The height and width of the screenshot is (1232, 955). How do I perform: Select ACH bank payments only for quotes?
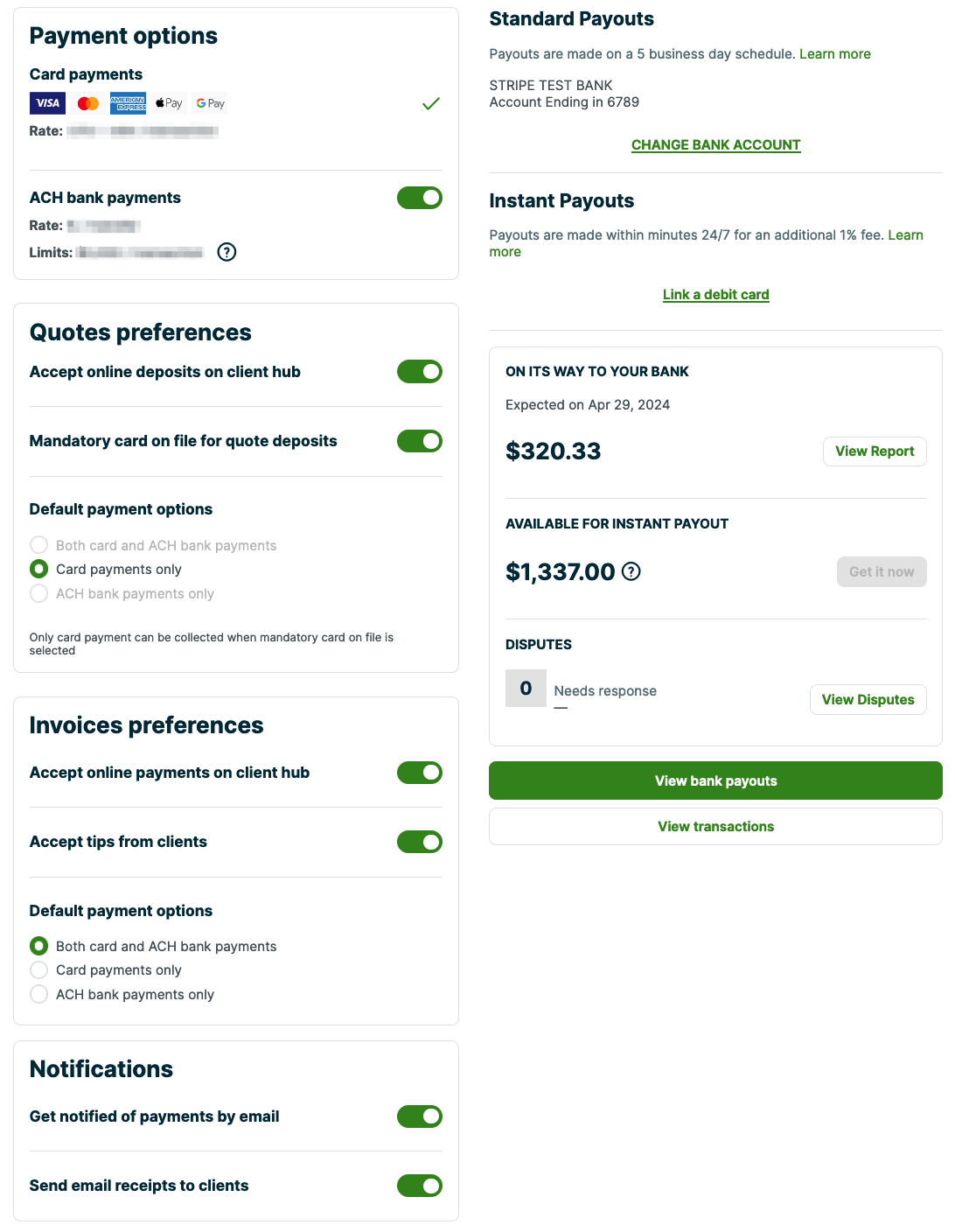[x=38, y=593]
